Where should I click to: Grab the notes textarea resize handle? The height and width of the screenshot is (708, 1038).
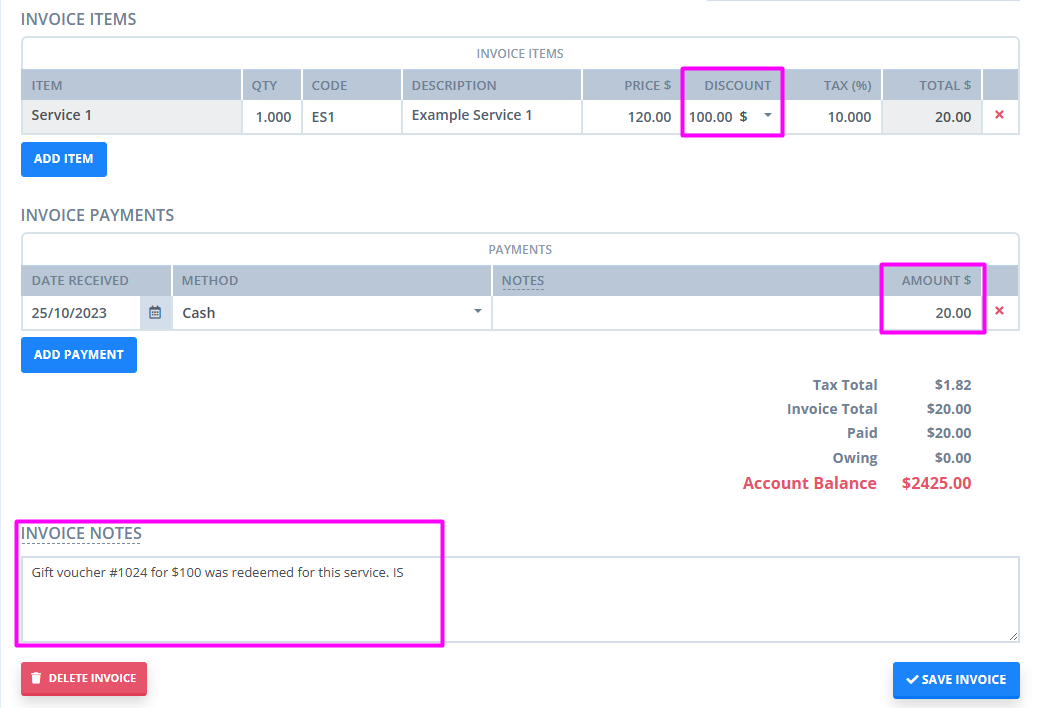point(1013,636)
